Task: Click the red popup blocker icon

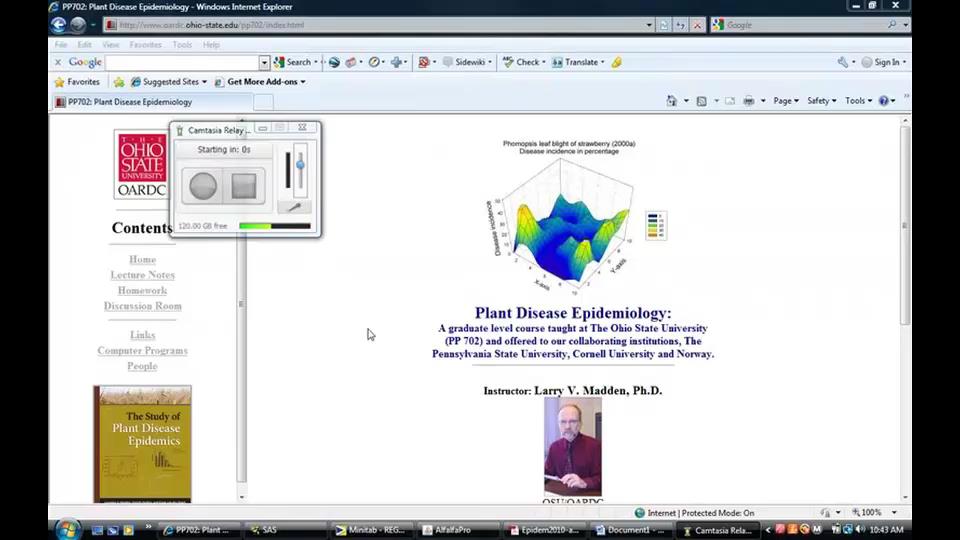Action: pyautogui.click(x=424, y=62)
